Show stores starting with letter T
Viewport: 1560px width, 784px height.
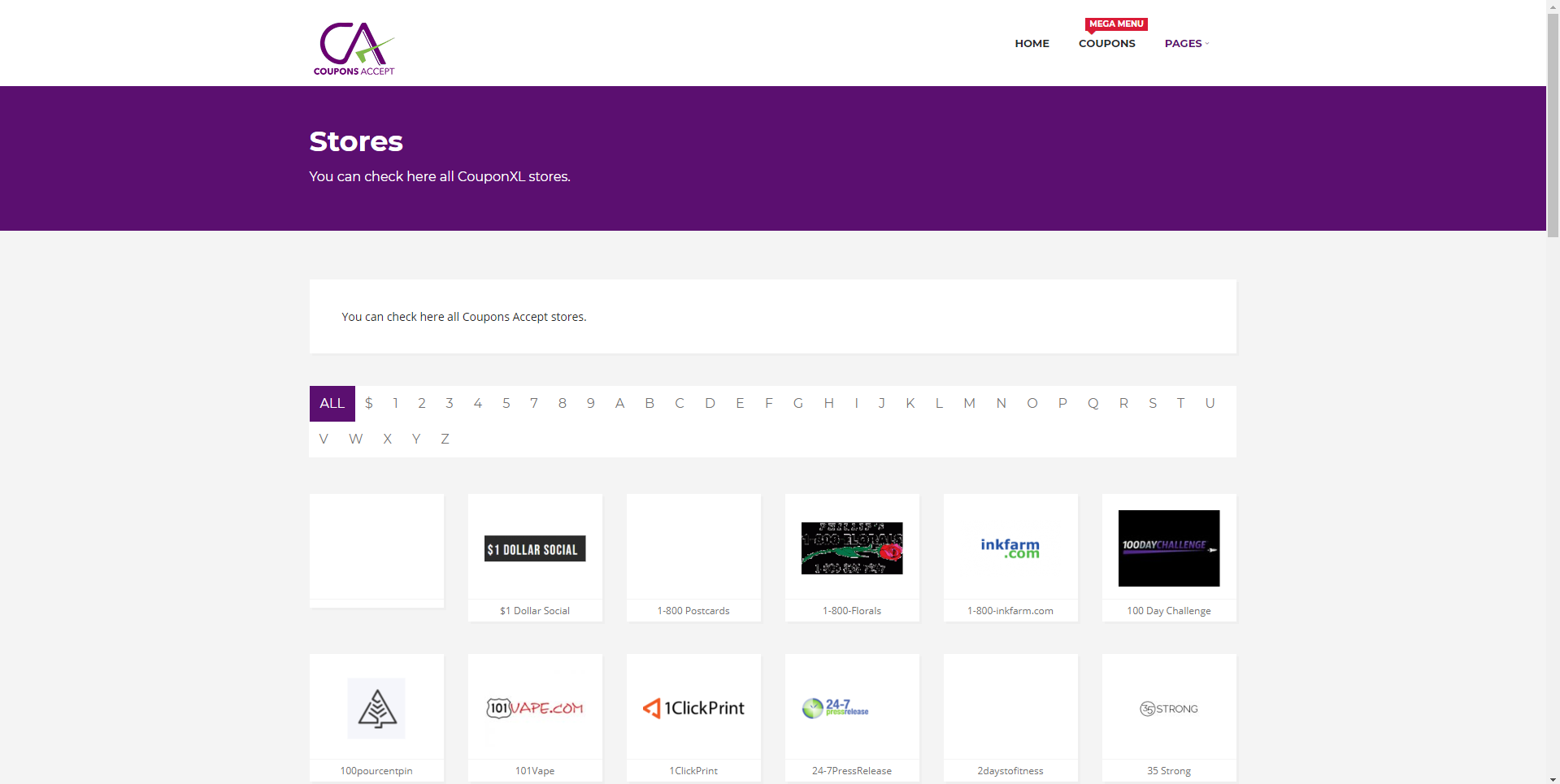1181,404
